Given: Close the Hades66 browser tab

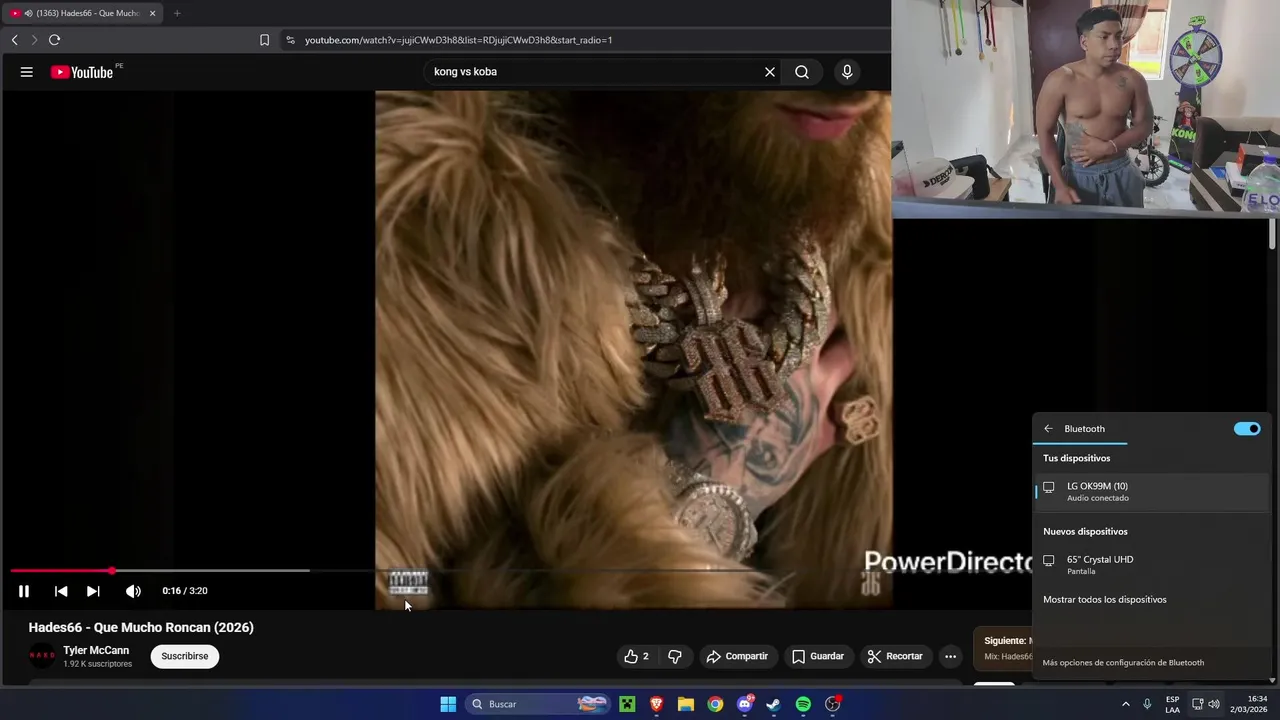Looking at the screenshot, I should pyautogui.click(x=153, y=13).
